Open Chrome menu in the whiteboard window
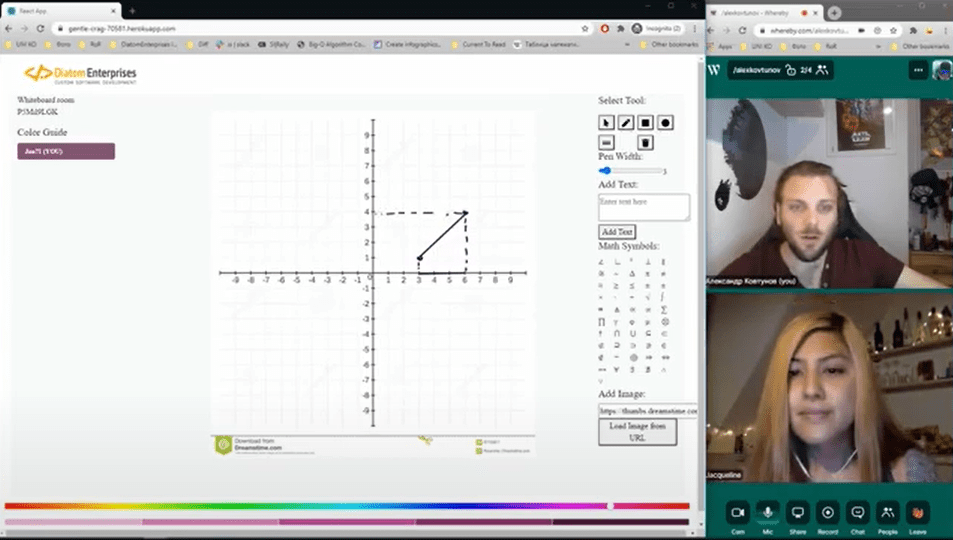This screenshot has width=953, height=540. (x=695, y=29)
